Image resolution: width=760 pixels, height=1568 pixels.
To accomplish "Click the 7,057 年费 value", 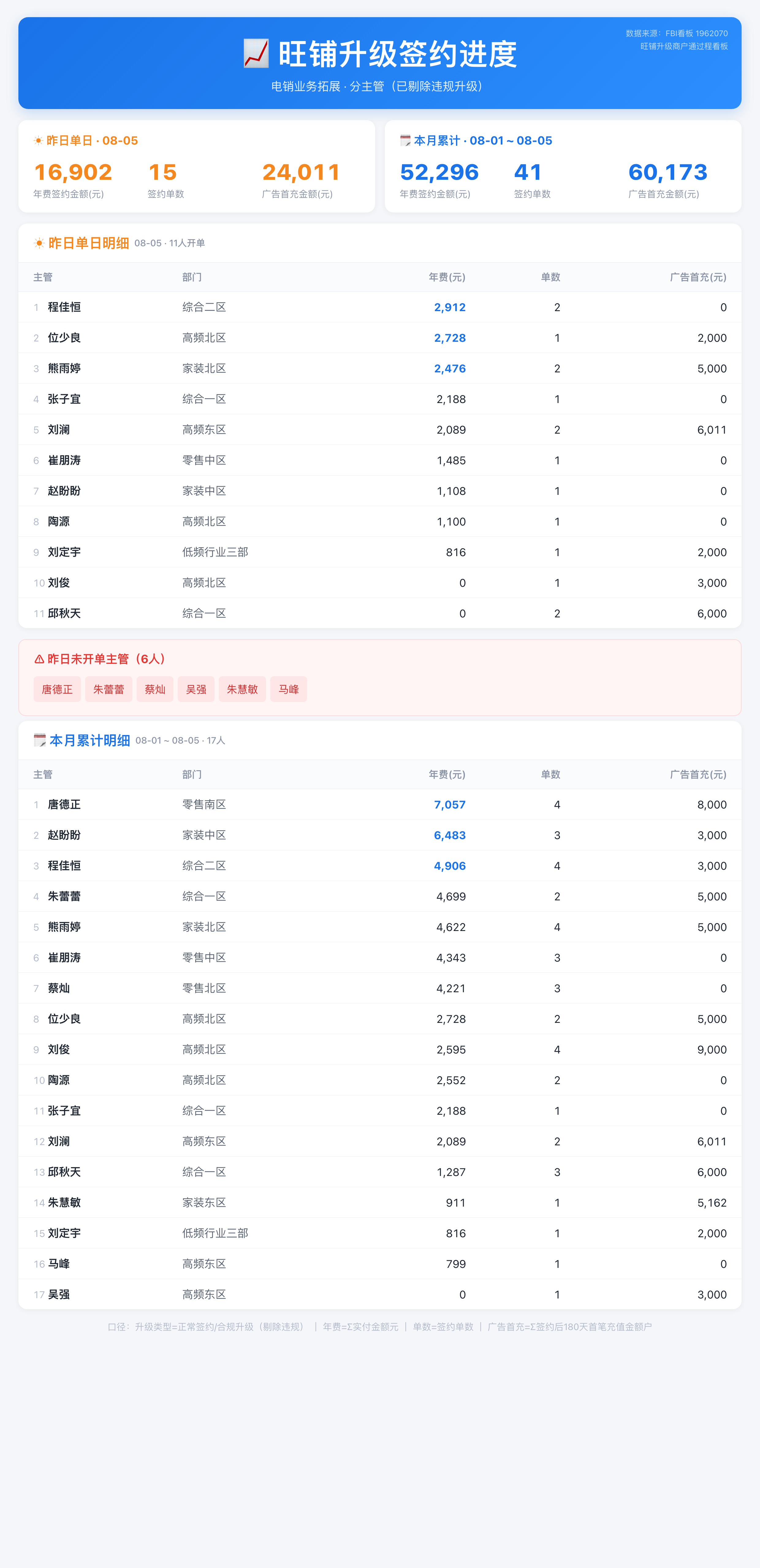I will pos(450,805).
